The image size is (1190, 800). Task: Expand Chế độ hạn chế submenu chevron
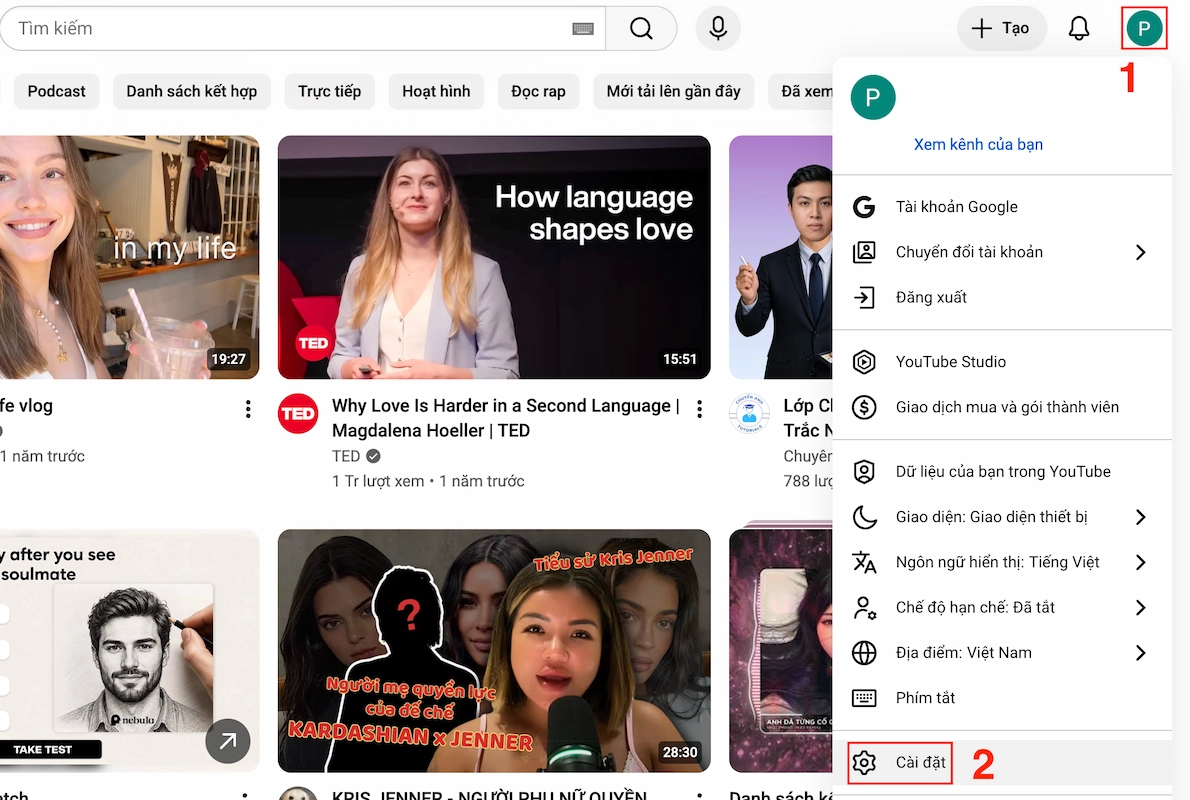click(1141, 608)
